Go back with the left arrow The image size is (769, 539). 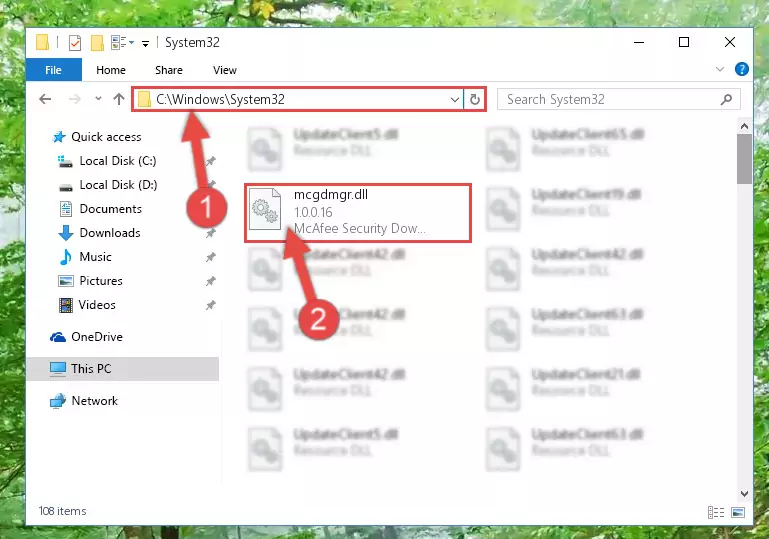45,99
